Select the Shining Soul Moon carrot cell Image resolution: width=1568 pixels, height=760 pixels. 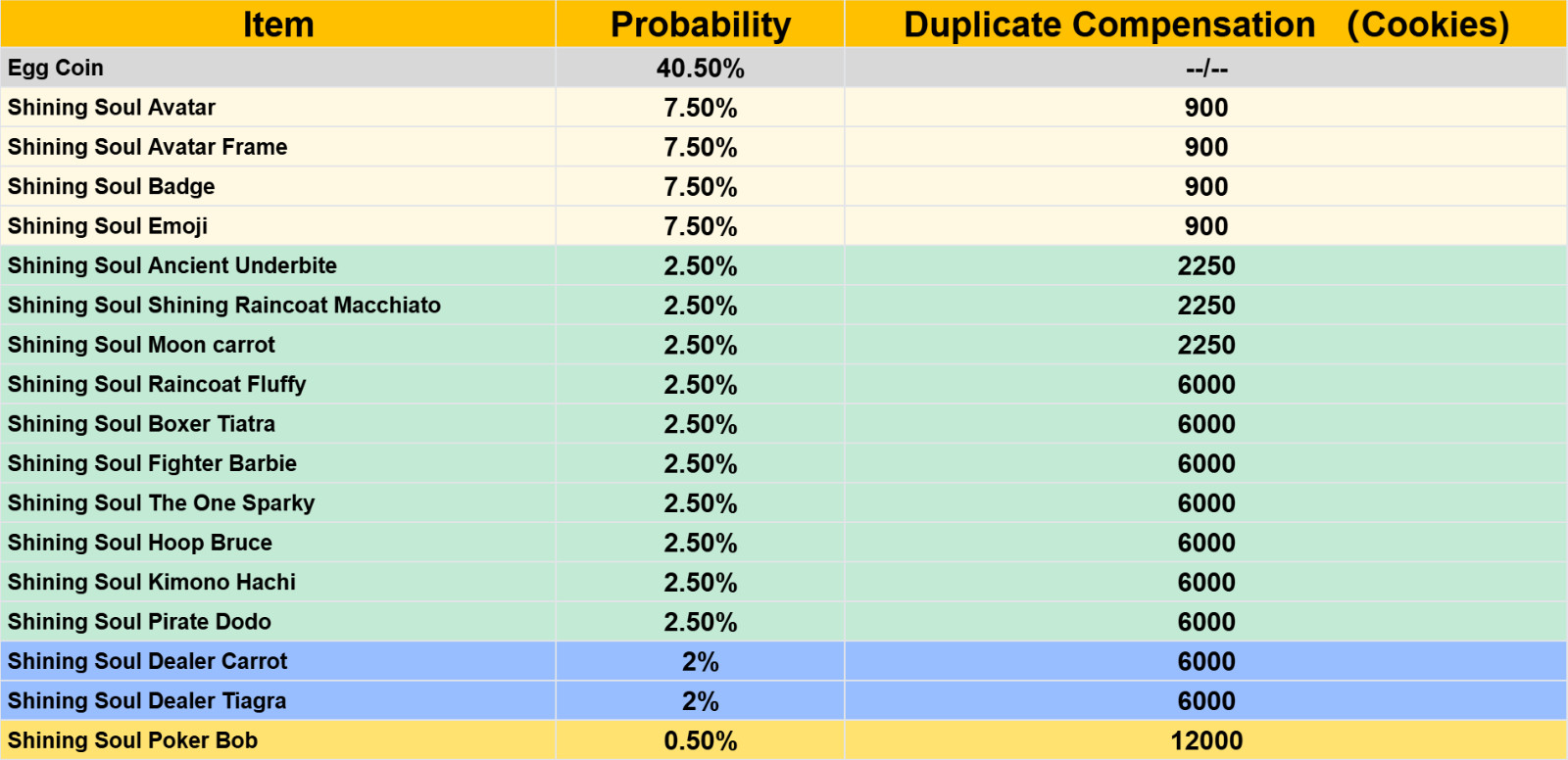[278, 345]
